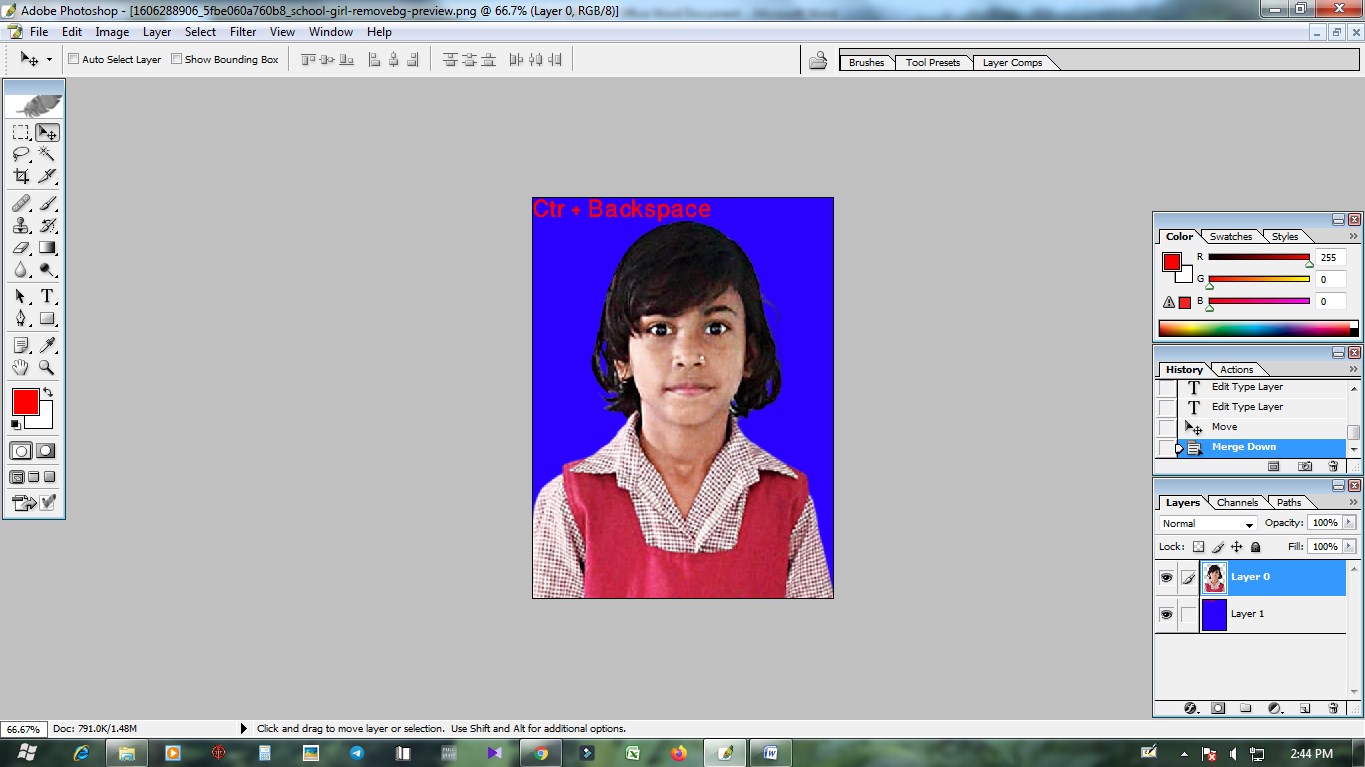Screen dimensions: 1365x767
Task: Open the Fill slider arrow
Action: 1349,547
